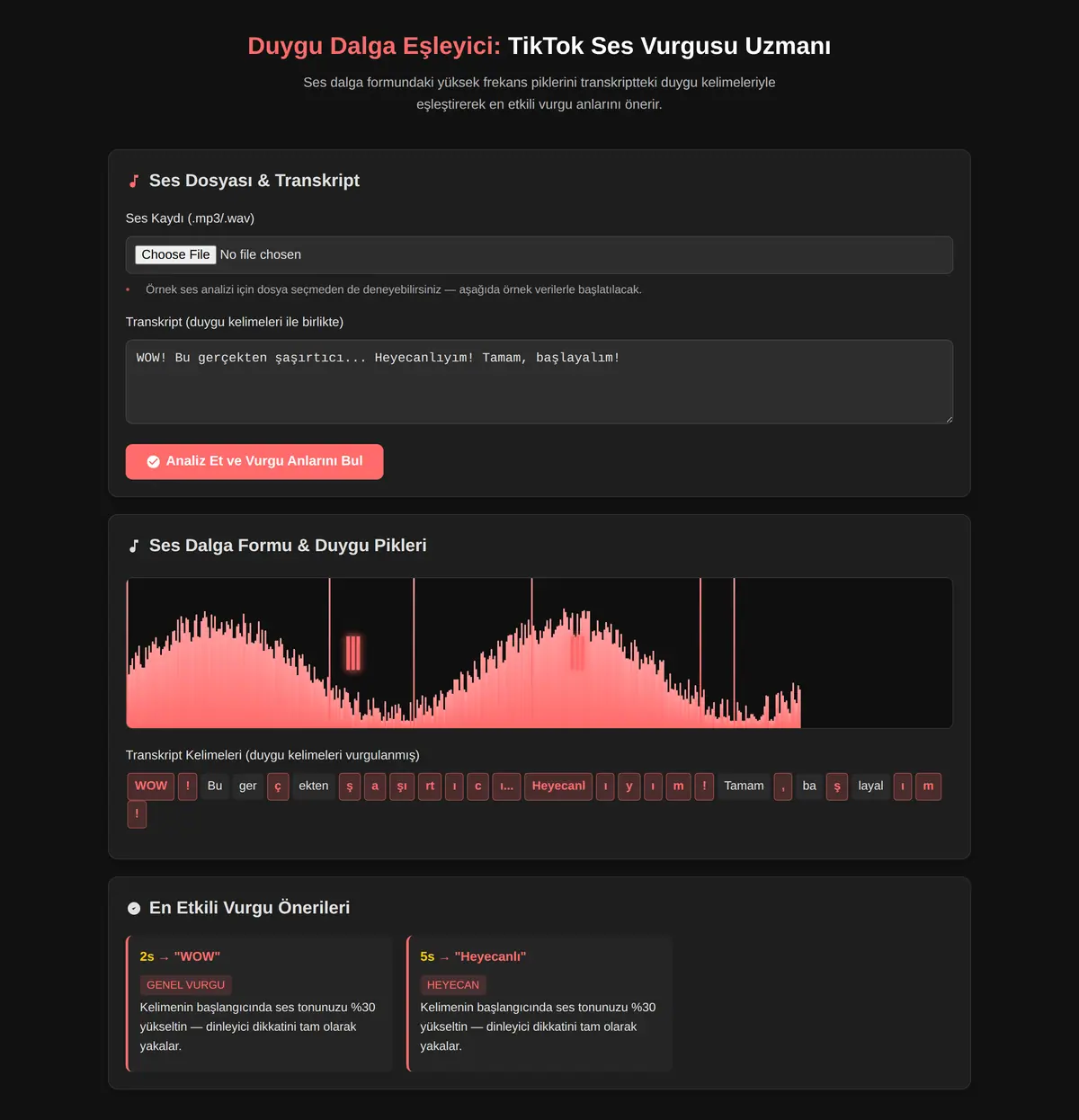Select the "Bu" word chip
The width and height of the screenshot is (1079, 1120).
tap(215, 787)
